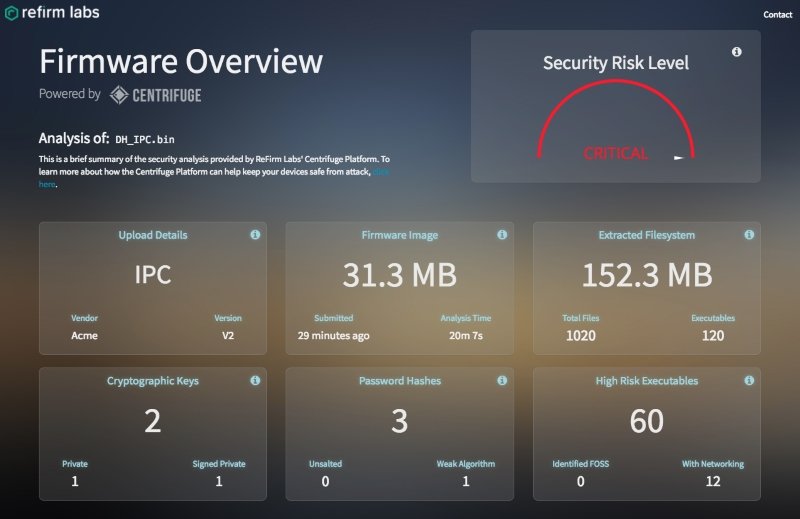This screenshot has height=519, width=800.
Task: Click the Upload Details title
Action: click(x=153, y=235)
